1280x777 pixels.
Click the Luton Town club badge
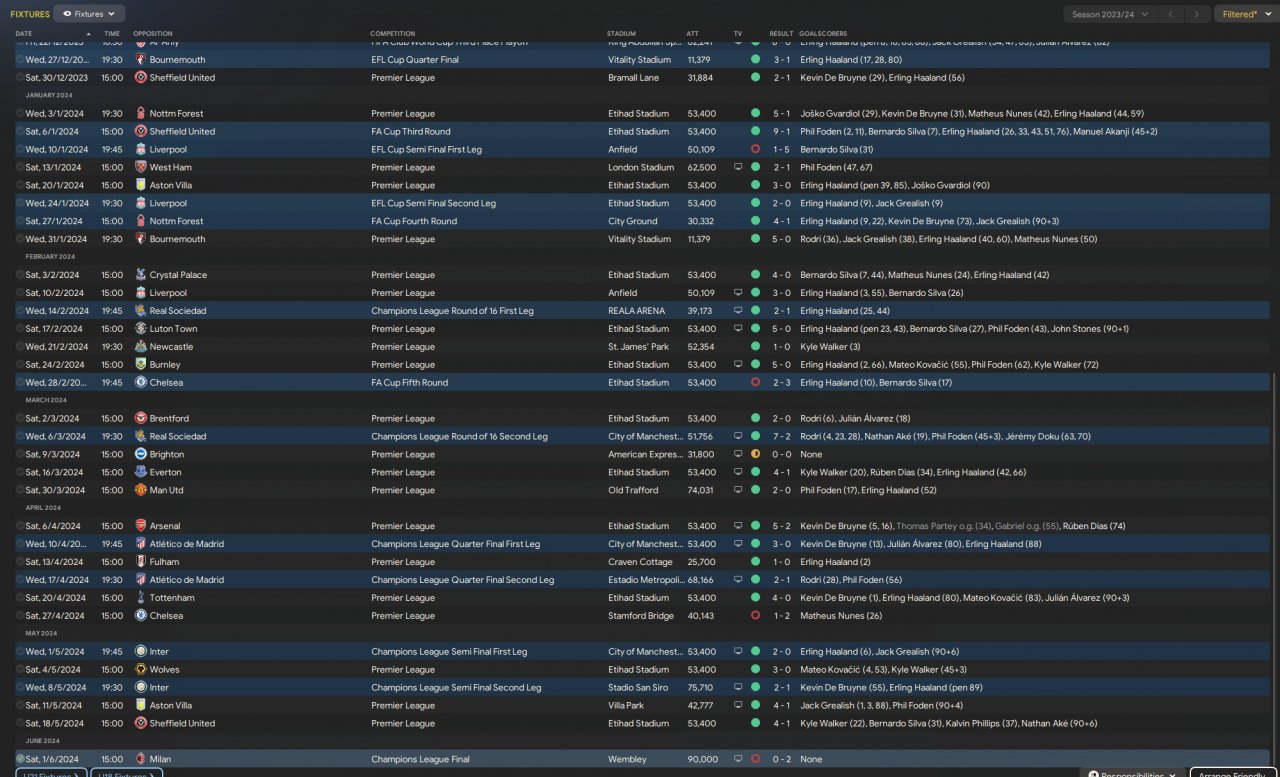coord(141,329)
